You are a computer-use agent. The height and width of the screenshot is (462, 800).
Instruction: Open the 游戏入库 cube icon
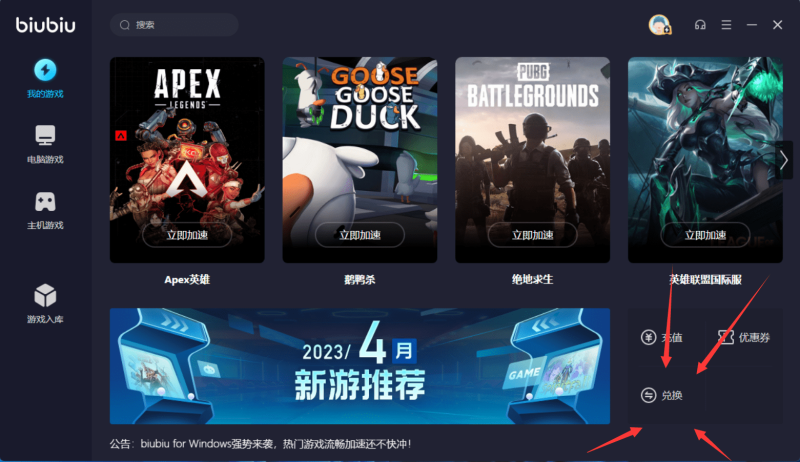[x=45, y=295]
